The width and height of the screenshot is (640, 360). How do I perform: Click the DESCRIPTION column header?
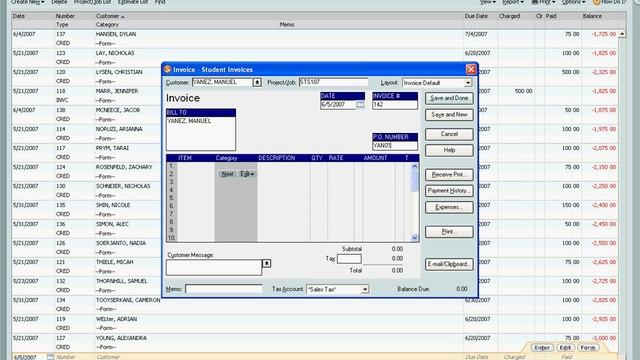(x=276, y=158)
